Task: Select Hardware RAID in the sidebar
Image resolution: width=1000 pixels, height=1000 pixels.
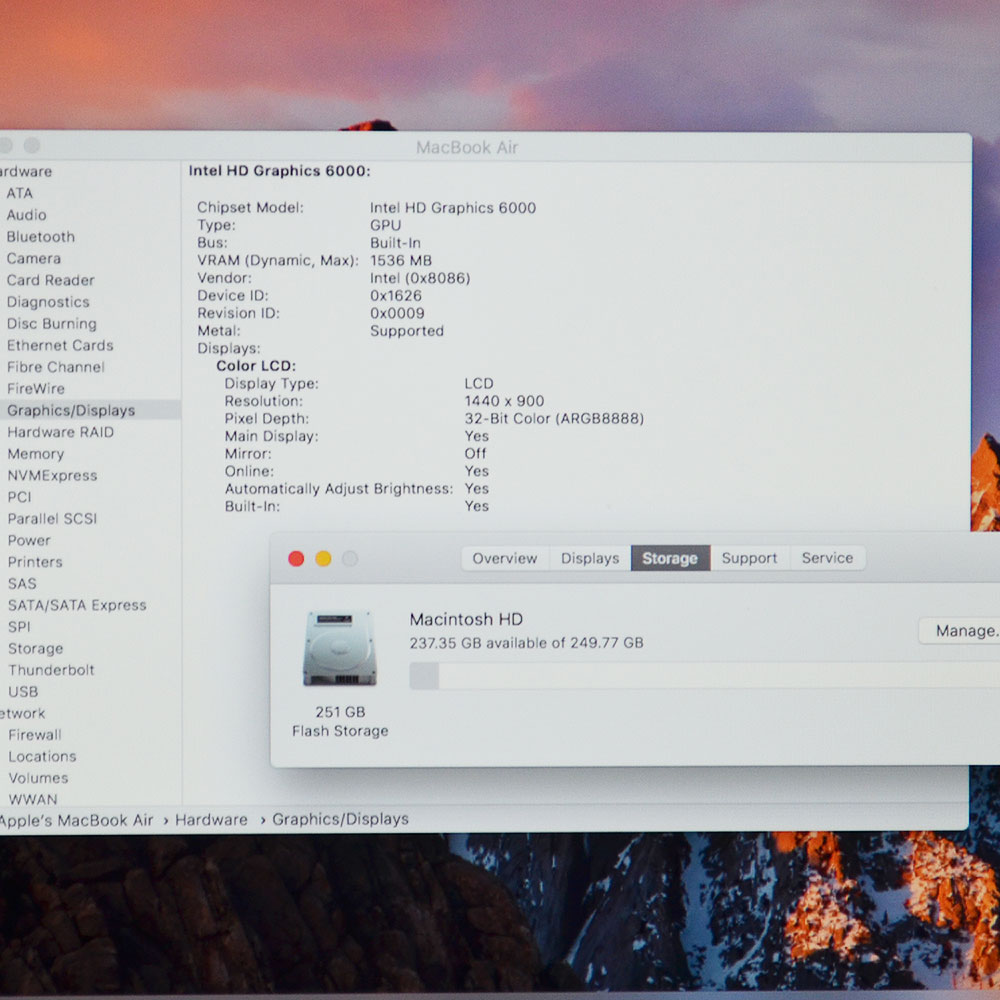Action: point(61,432)
